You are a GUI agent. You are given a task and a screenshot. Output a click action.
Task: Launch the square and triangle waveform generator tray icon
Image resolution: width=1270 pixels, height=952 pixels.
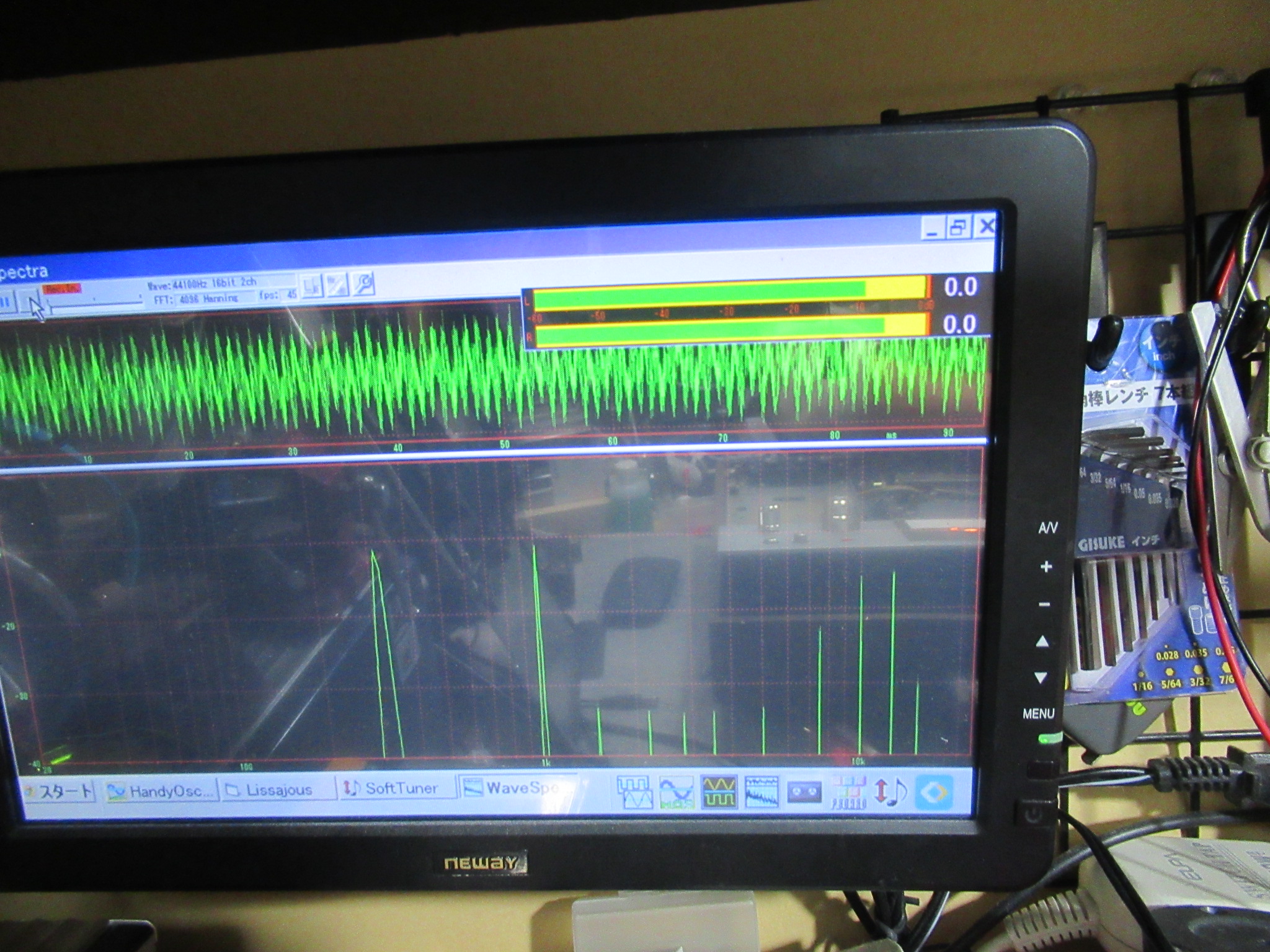coord(636,793)
